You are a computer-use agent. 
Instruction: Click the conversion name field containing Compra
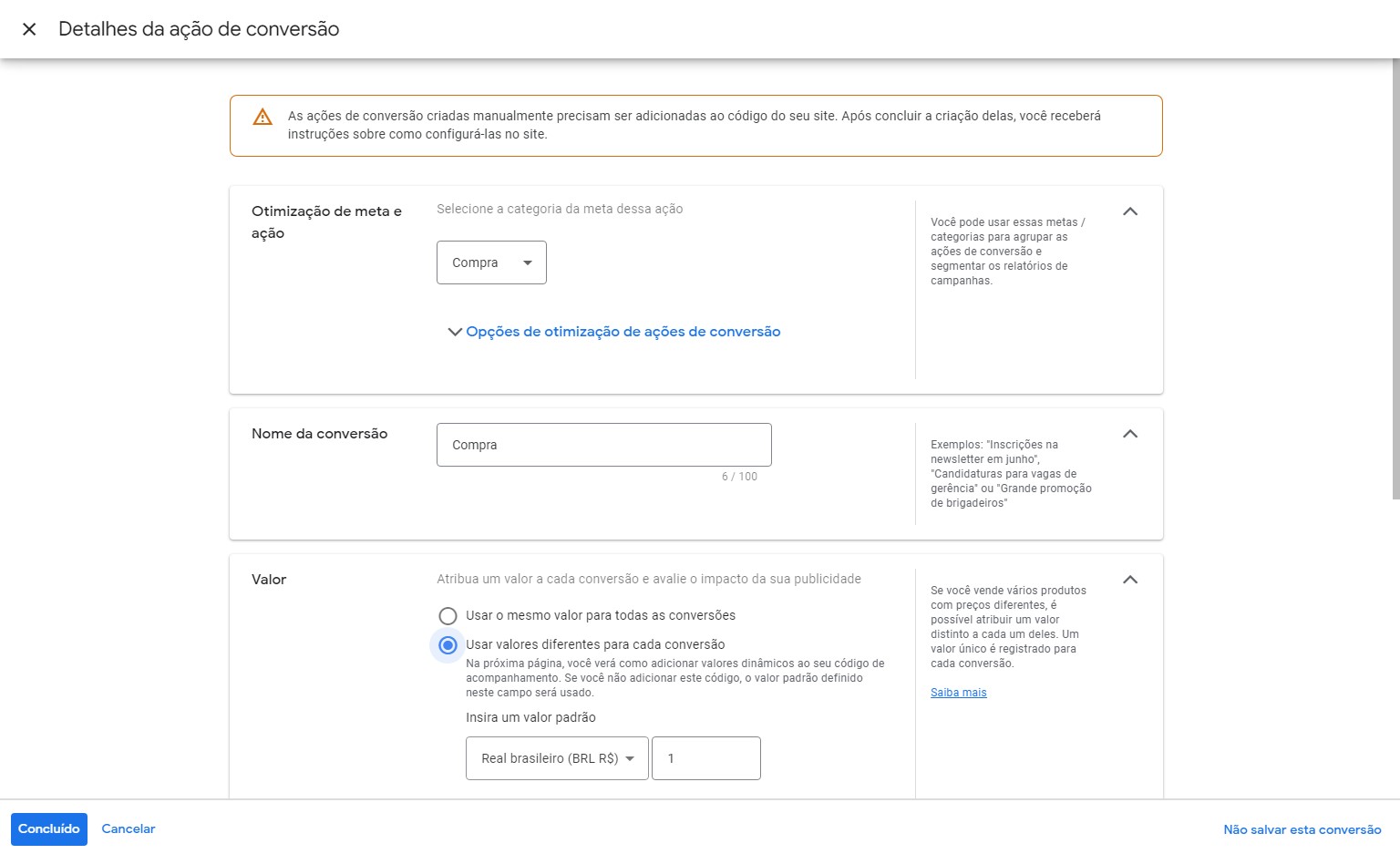tap(604, 445)
